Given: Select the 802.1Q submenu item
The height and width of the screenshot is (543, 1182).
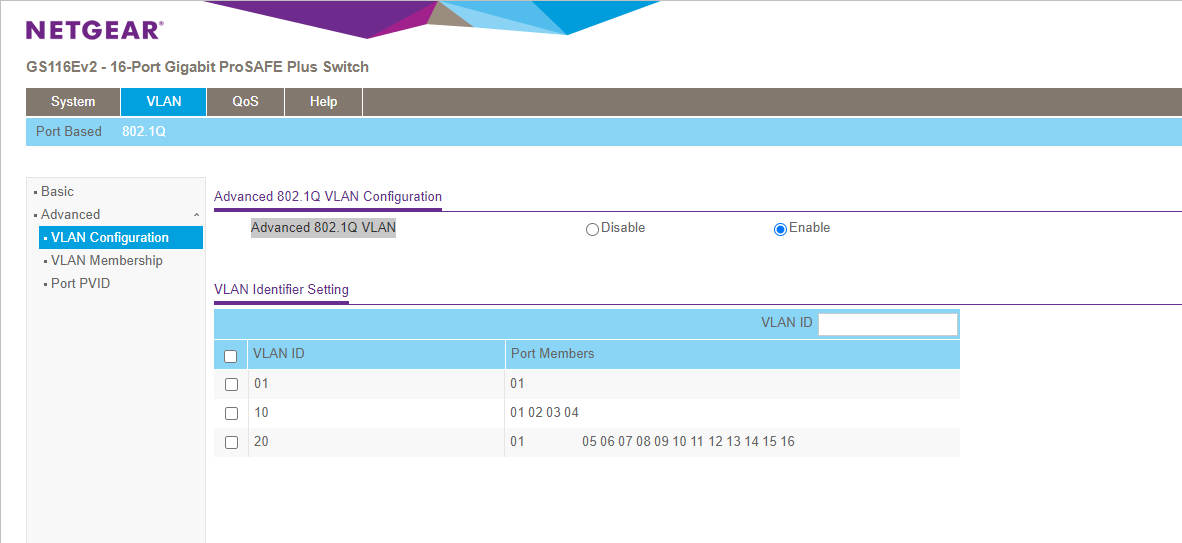Looking at the screenshot, I should coord(144,131).
